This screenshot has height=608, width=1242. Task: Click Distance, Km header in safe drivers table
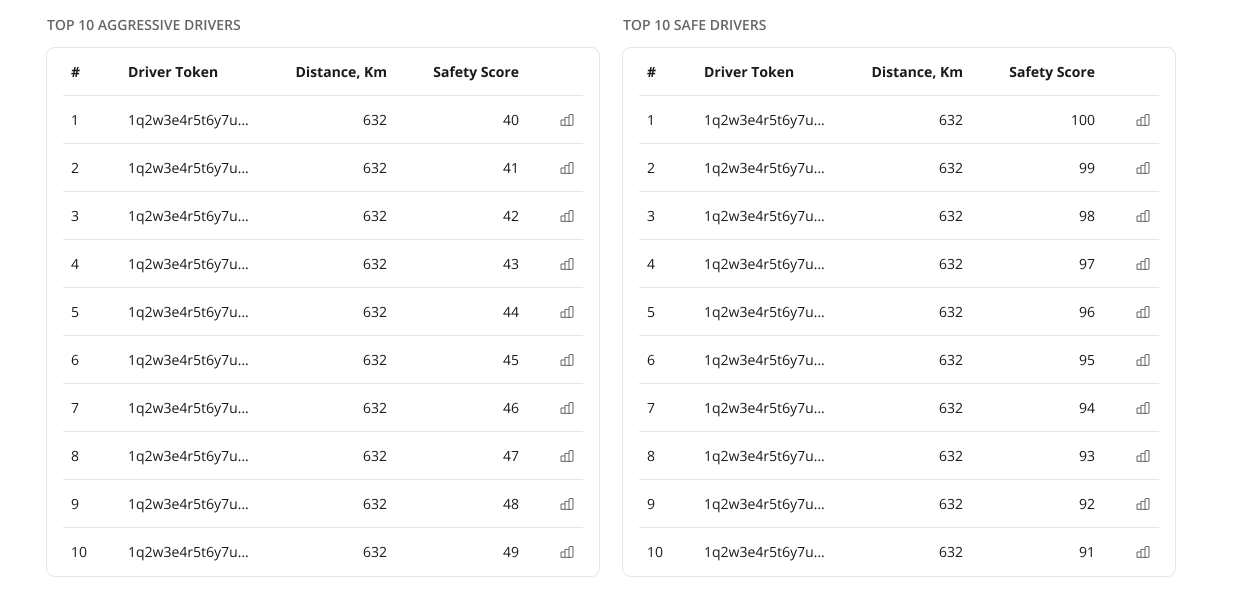click(917, 72)
